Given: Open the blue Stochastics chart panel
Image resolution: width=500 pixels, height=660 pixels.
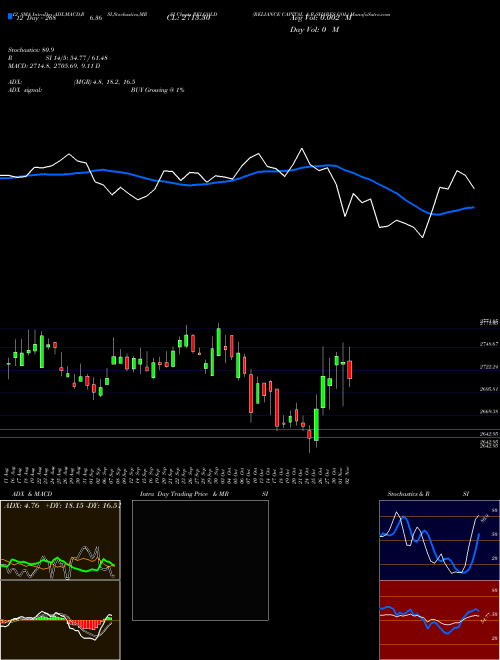Looking at the screenshot, I should (439, 540).
